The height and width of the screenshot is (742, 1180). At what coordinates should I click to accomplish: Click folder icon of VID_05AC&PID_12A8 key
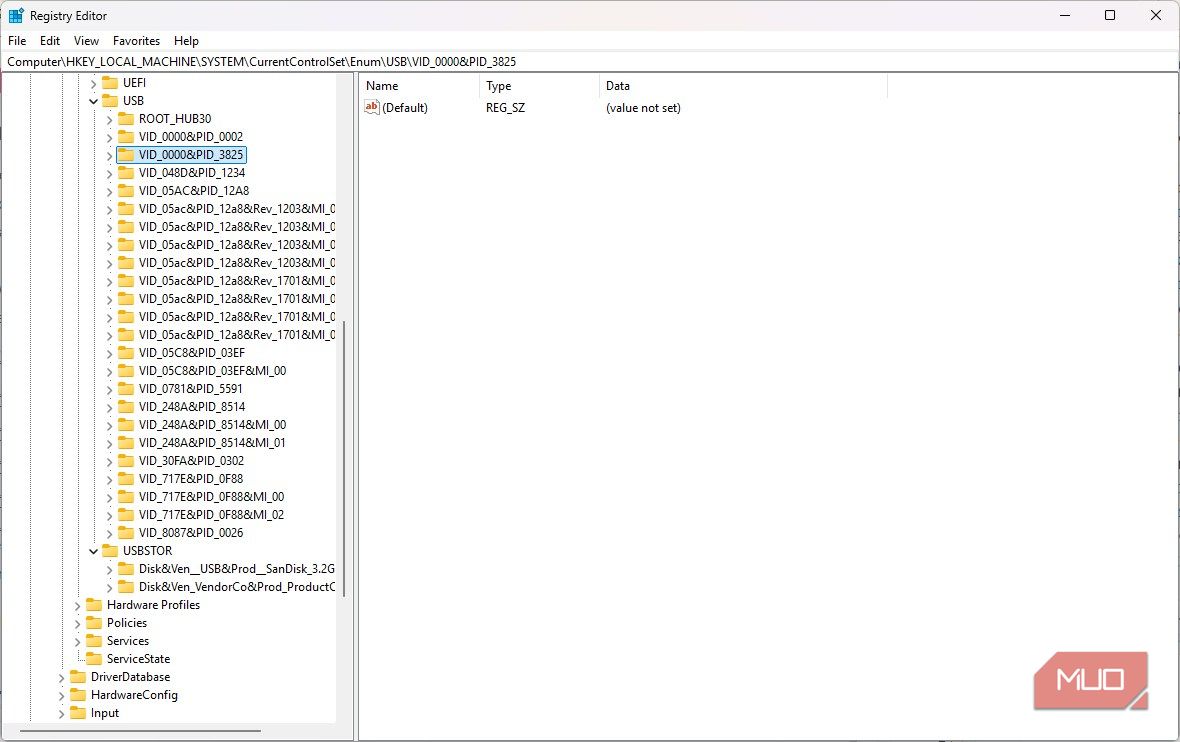(126, 191)
